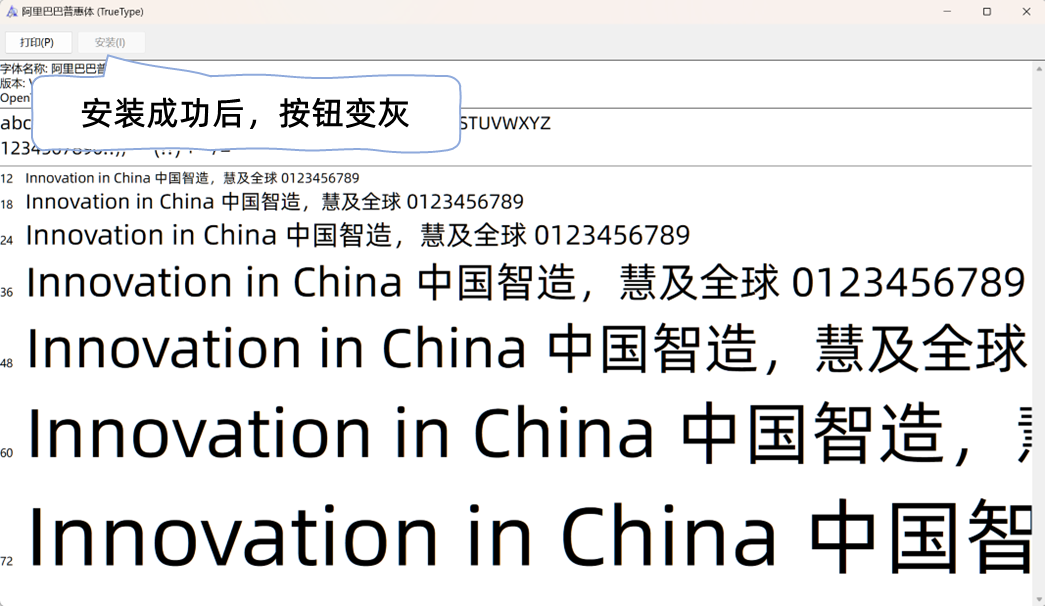This screenshot has width=1045, height=606.
Task: Click the font viewer icon in title bar
Action: (x=10, y=11)
